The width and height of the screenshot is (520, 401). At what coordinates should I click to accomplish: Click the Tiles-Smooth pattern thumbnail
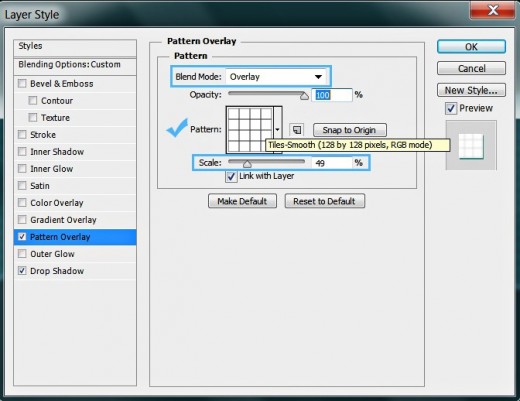point(250,130)
